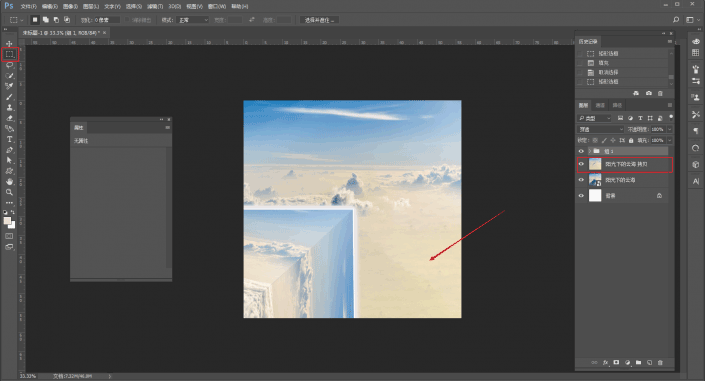Click Subtract from Selection icon in options bar
The height and width of the screenshot is (381, 705).
[56, 20]
